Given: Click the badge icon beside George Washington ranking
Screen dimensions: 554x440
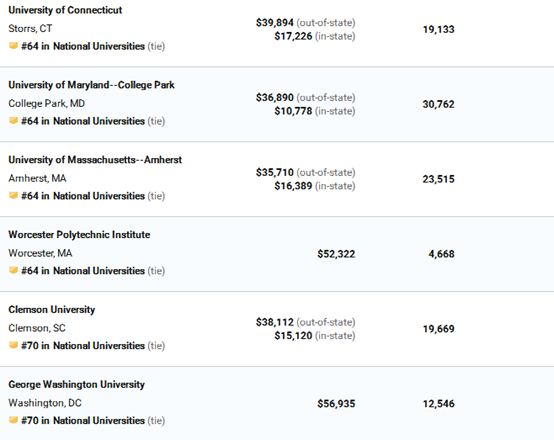Looking at the screenshot, I should [13, 421].
